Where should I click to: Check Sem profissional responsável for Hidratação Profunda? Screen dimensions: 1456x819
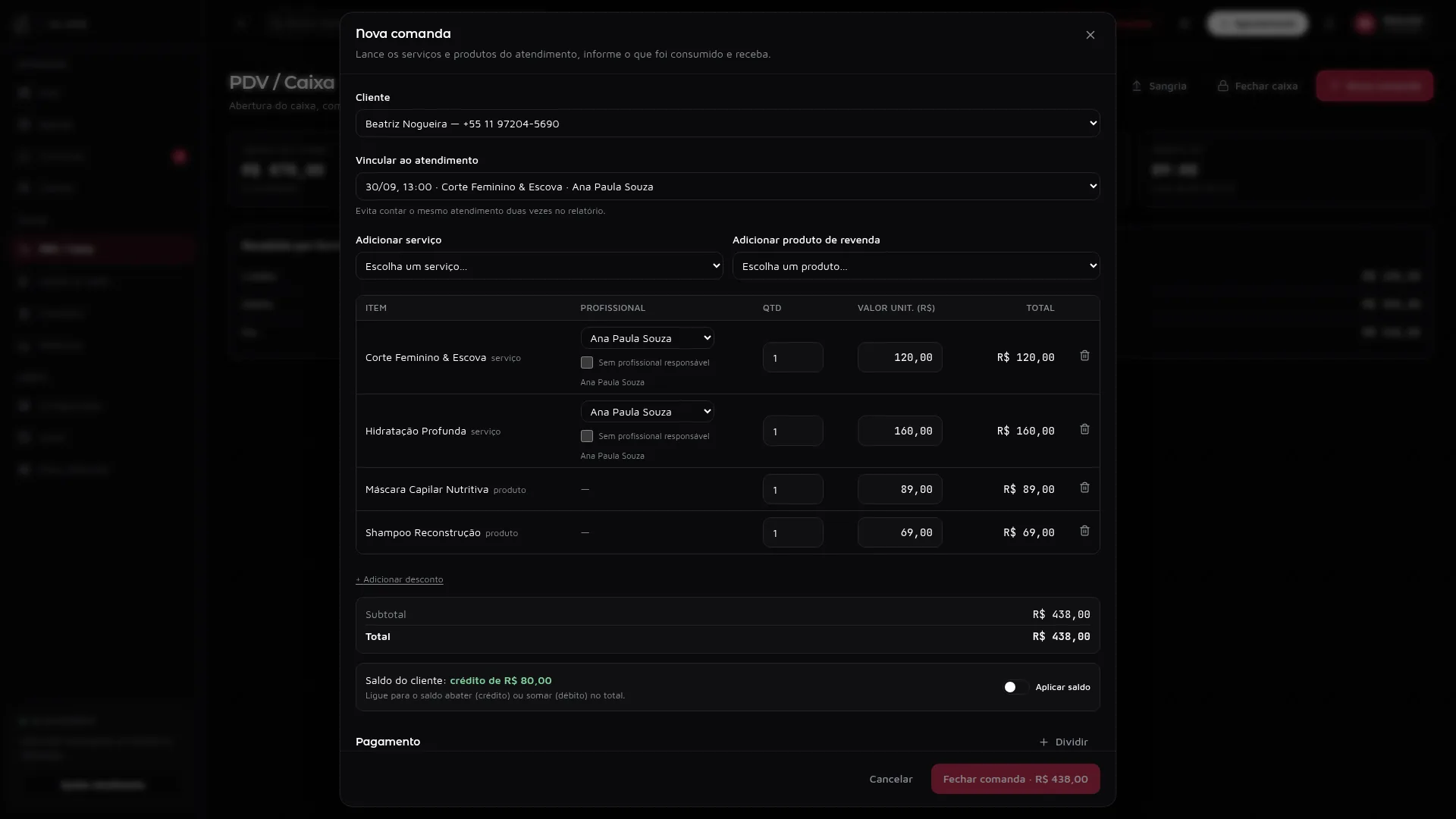click(x=586, y=436)
